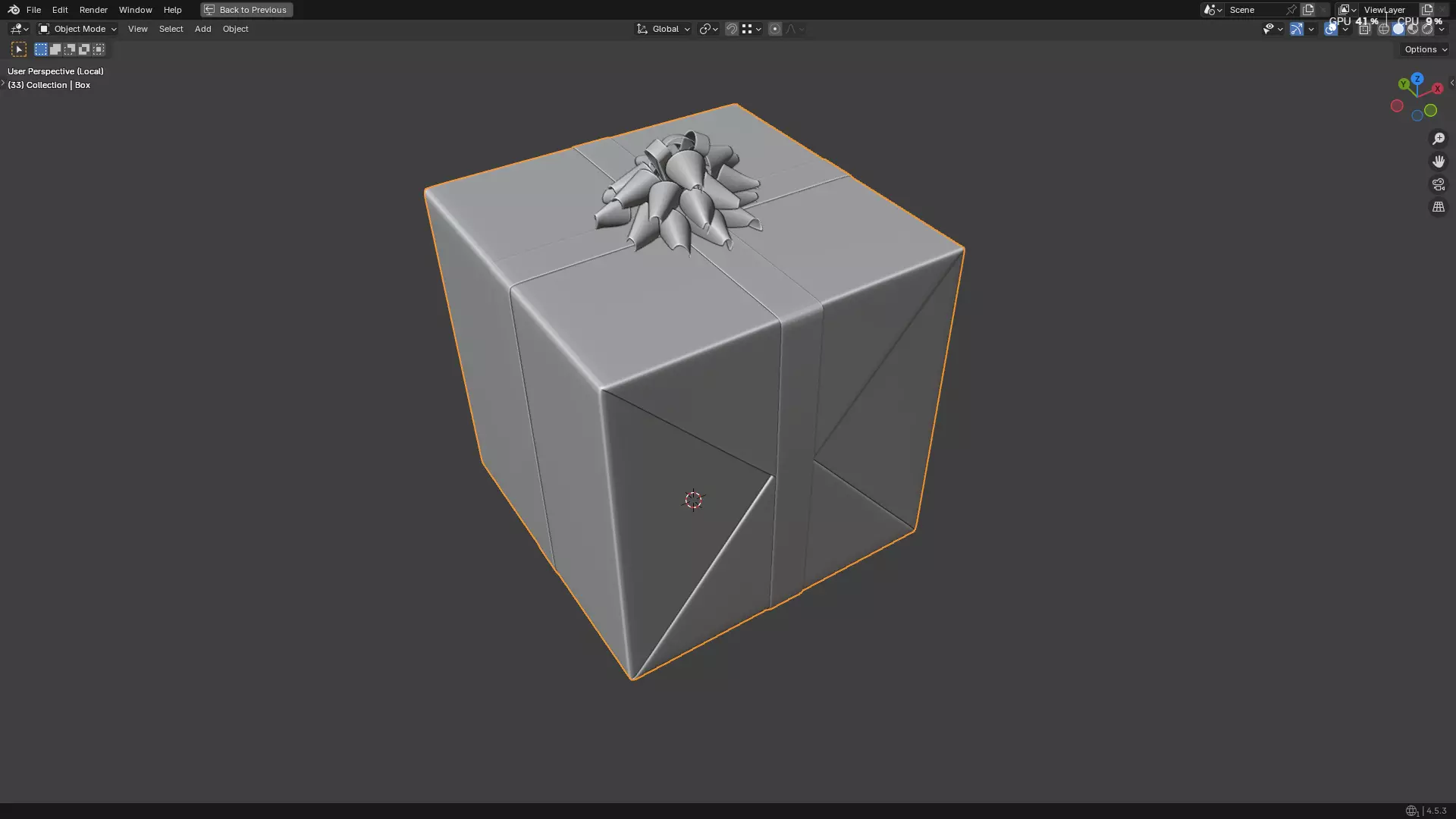This screenshot has height=819, width=1456.
Task: Click the negative X axis red circle
Action: tap(1397, 106)
